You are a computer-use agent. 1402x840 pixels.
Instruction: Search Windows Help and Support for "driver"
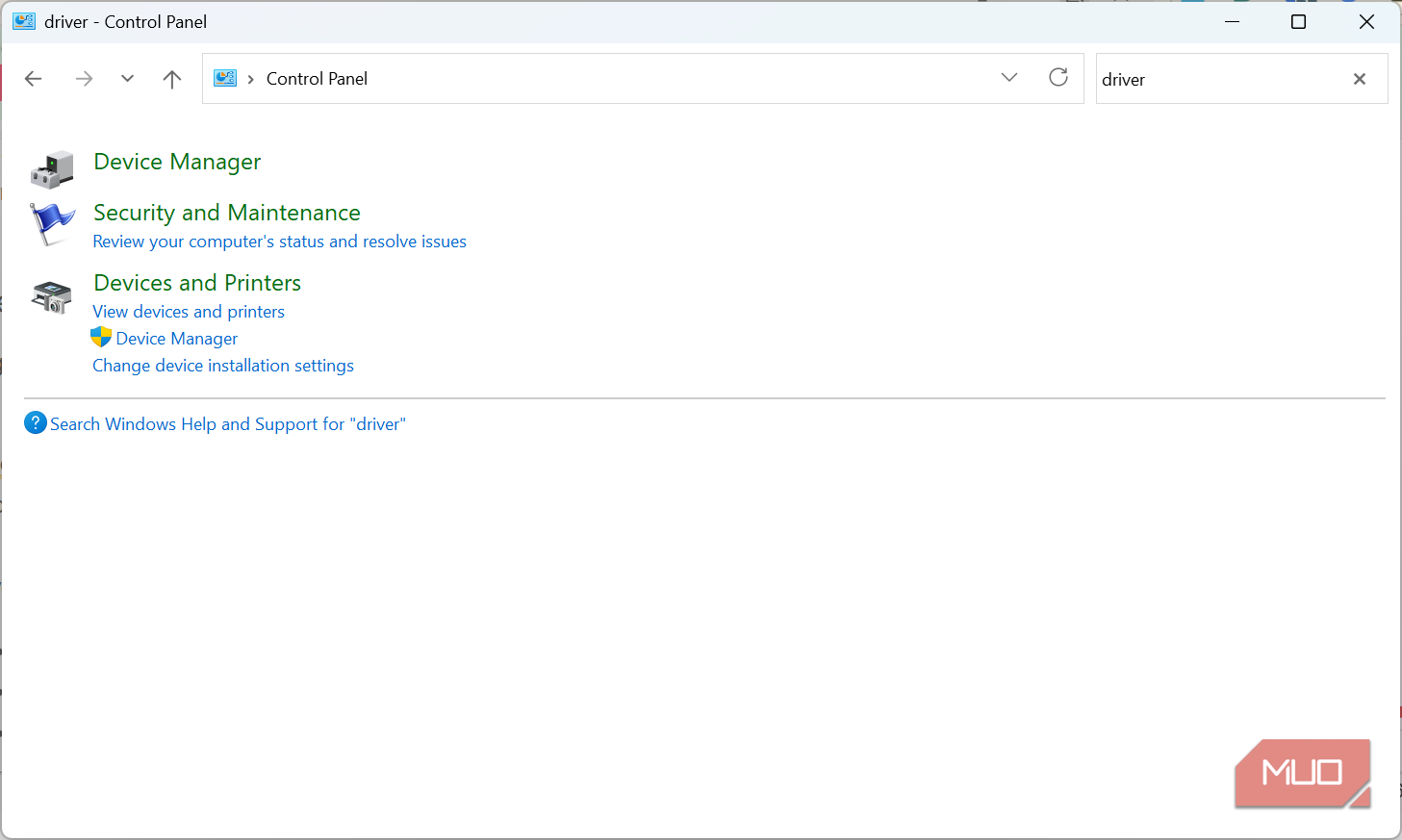coord(228,424)
